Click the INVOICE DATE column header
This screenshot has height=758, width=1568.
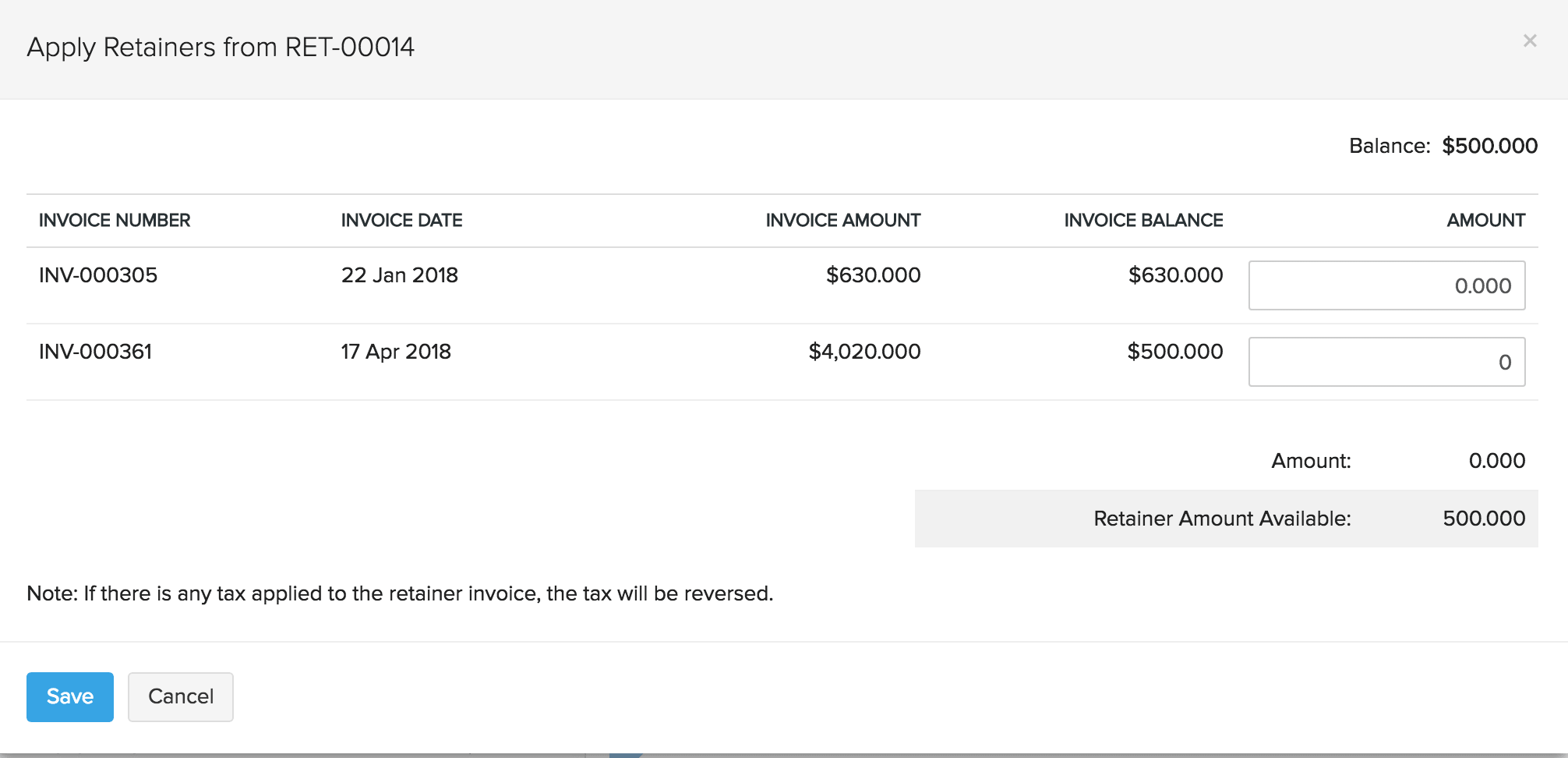click(401, 220)
